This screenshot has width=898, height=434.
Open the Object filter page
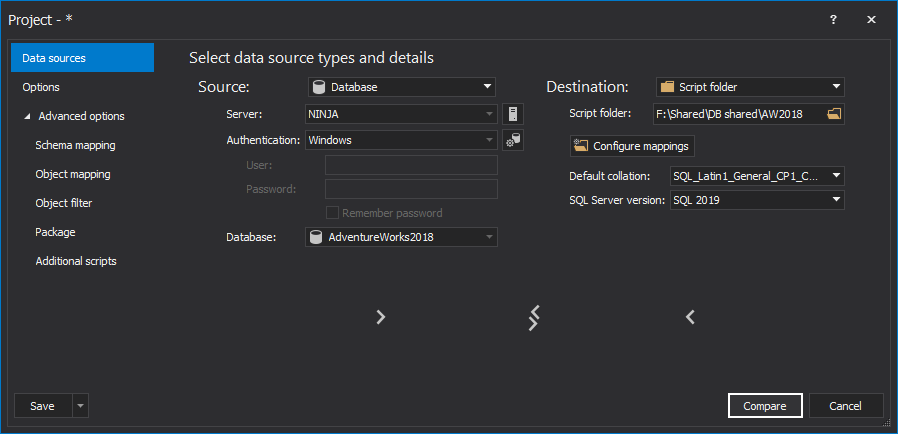point(64,203)
